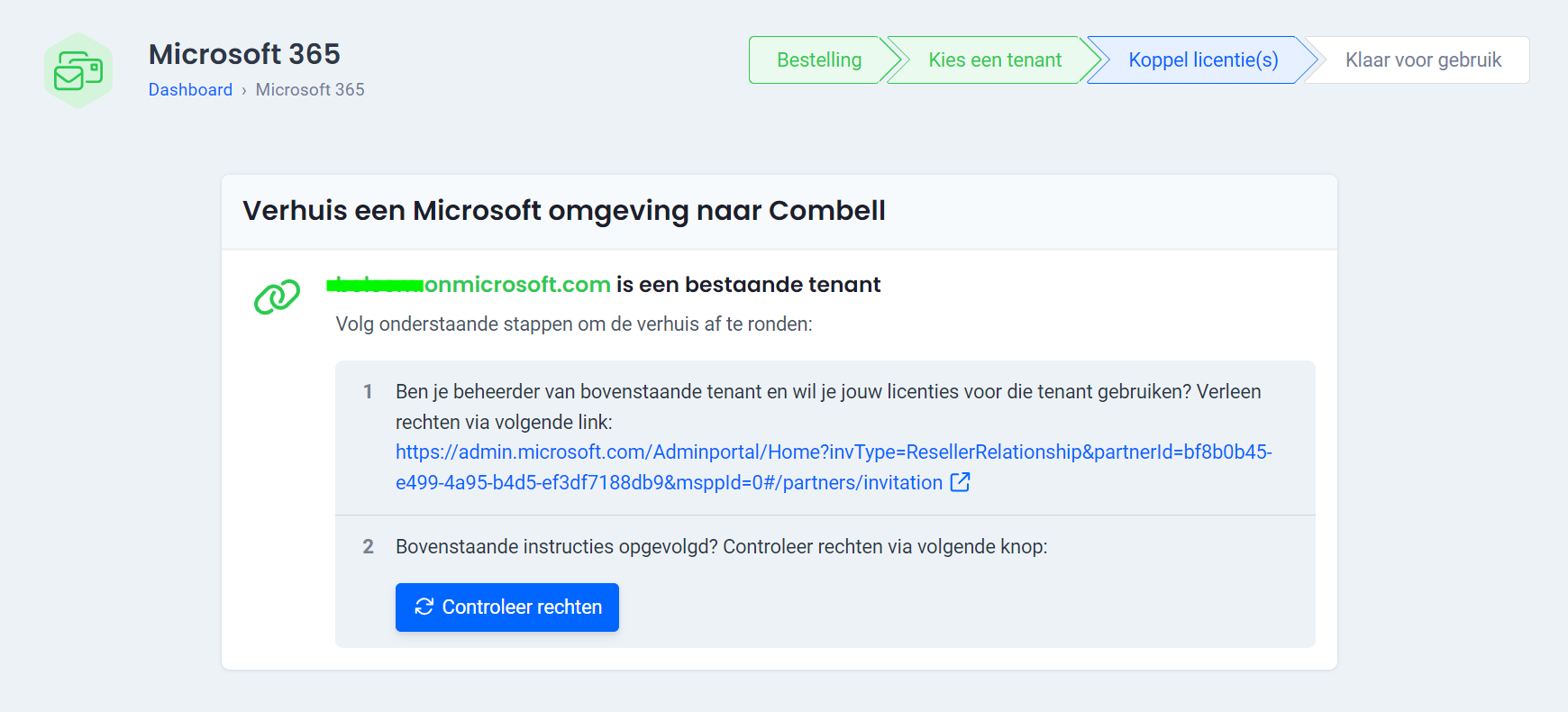1568x712 pixels.
Task: Click the external link icon after invitation URL
Action: pos(961,482)
